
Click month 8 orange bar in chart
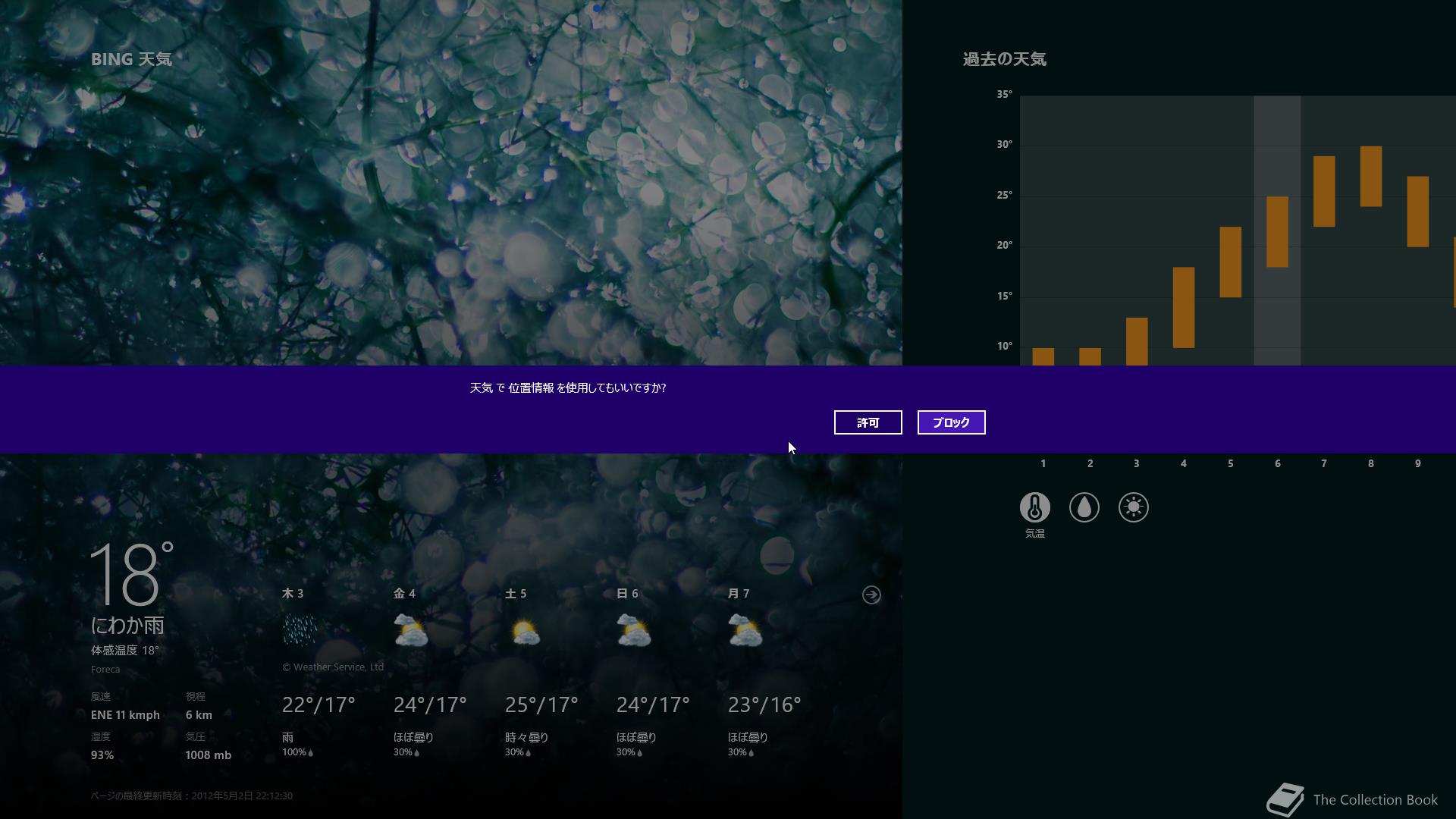[1370, 176]
